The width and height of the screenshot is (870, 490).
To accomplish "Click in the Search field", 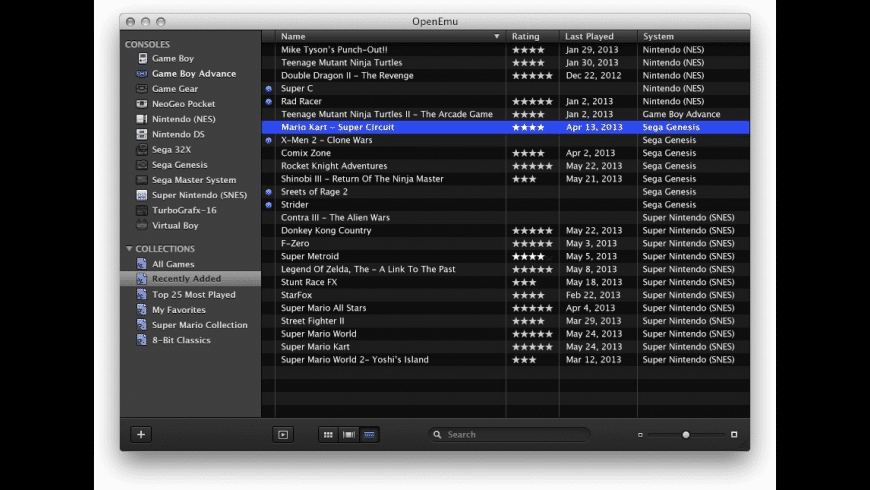I will (x=509, y=435).
